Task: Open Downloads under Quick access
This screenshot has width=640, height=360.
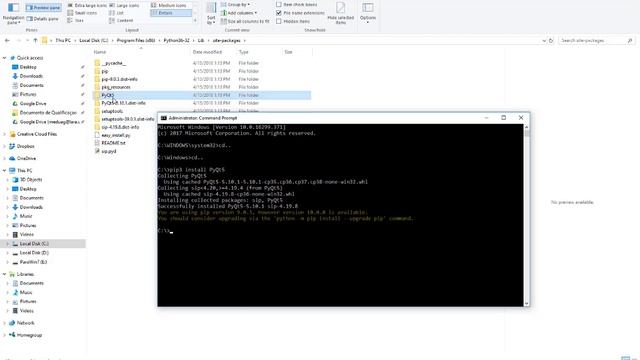Action: point(31,76)
